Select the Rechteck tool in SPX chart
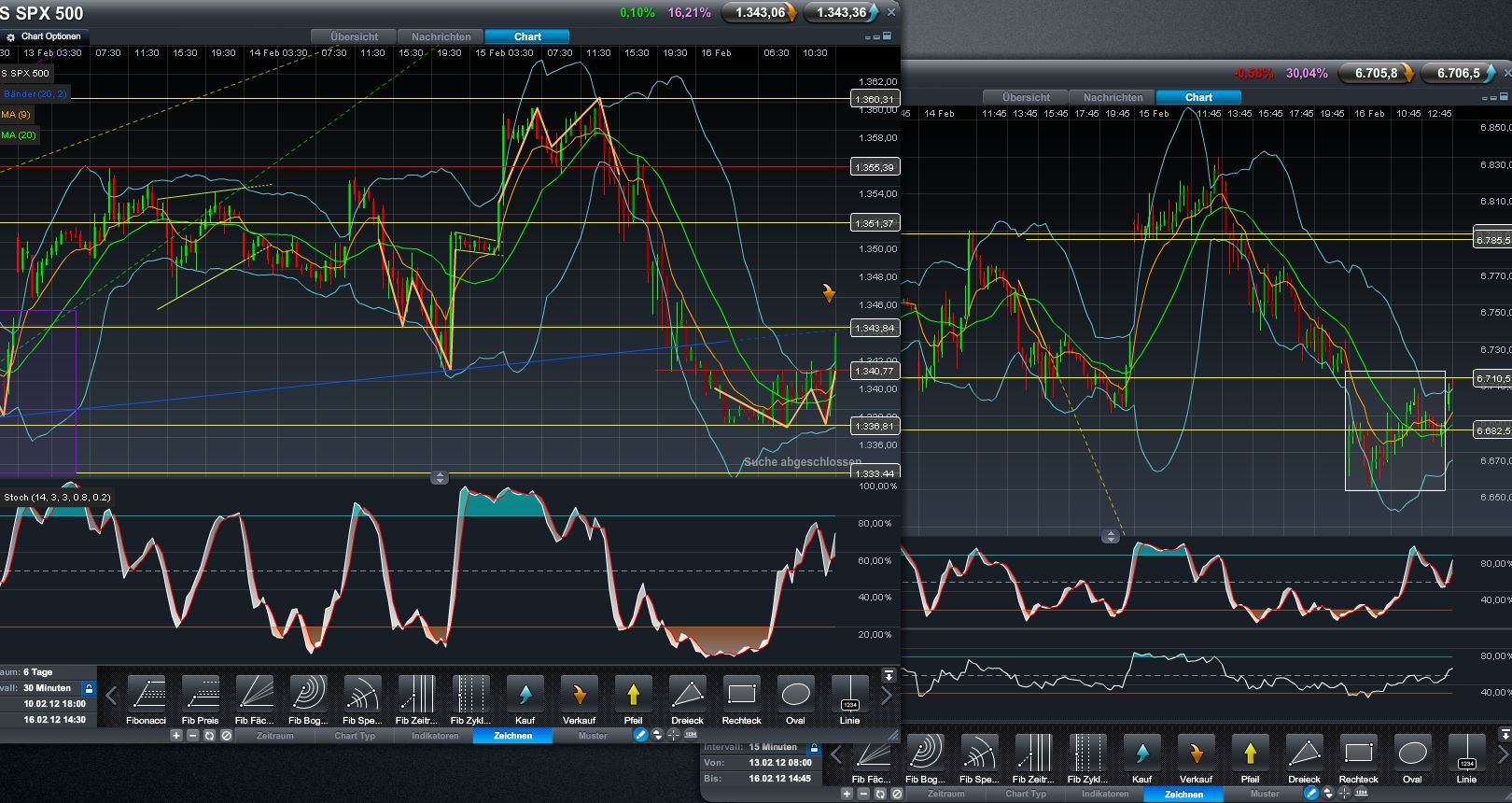Image resolution: width=1512 pixels, height=803 pixels. pyautogui.click(x=741, y=696)
